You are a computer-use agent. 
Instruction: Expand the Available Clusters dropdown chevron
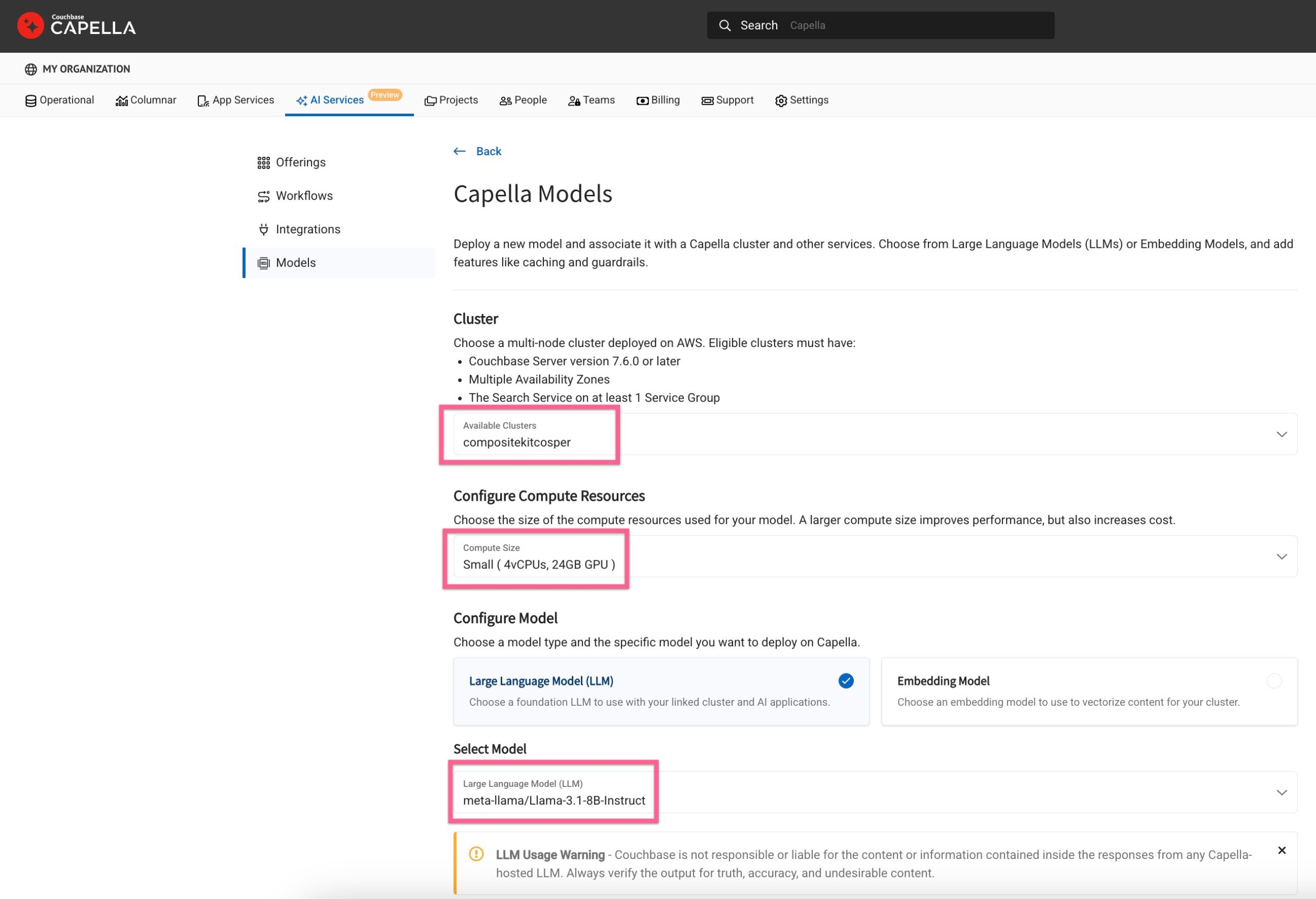[x=1282, y=434]
